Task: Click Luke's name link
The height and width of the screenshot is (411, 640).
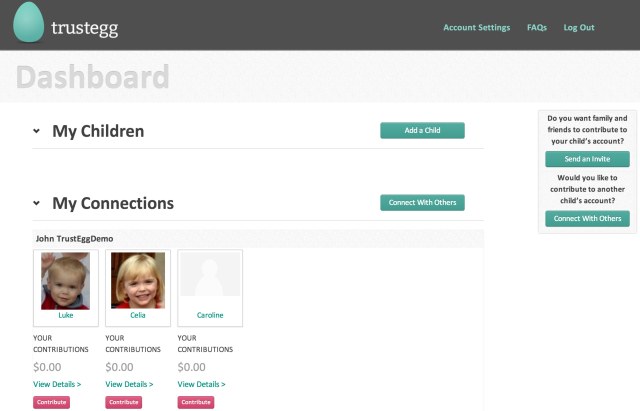Action: [x=66, y=315]
